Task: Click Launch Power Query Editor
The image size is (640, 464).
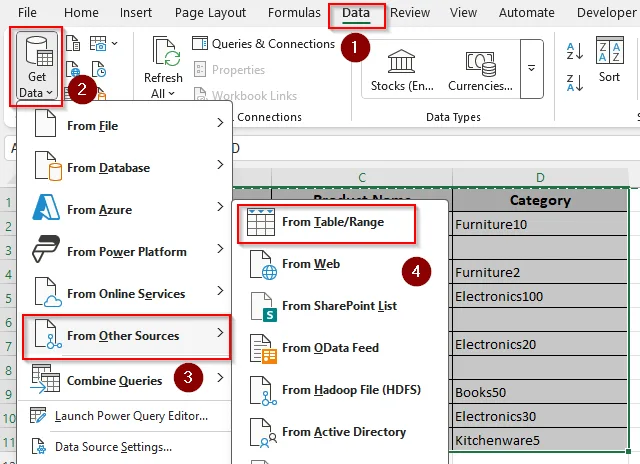Action: click(125, 416)
